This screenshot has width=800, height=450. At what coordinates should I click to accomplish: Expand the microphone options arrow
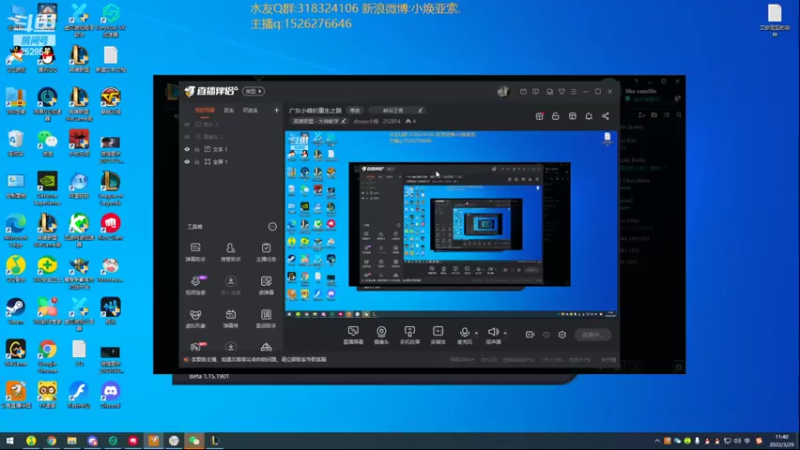477,333
